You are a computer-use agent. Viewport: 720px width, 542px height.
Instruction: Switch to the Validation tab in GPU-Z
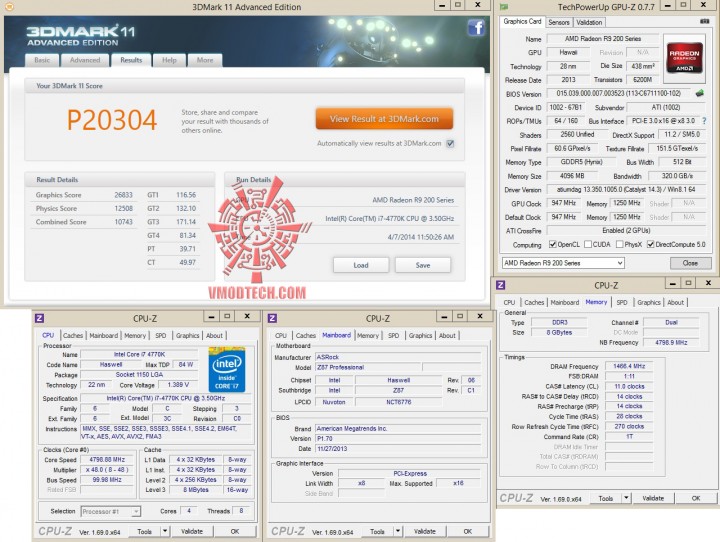[589, 22]
